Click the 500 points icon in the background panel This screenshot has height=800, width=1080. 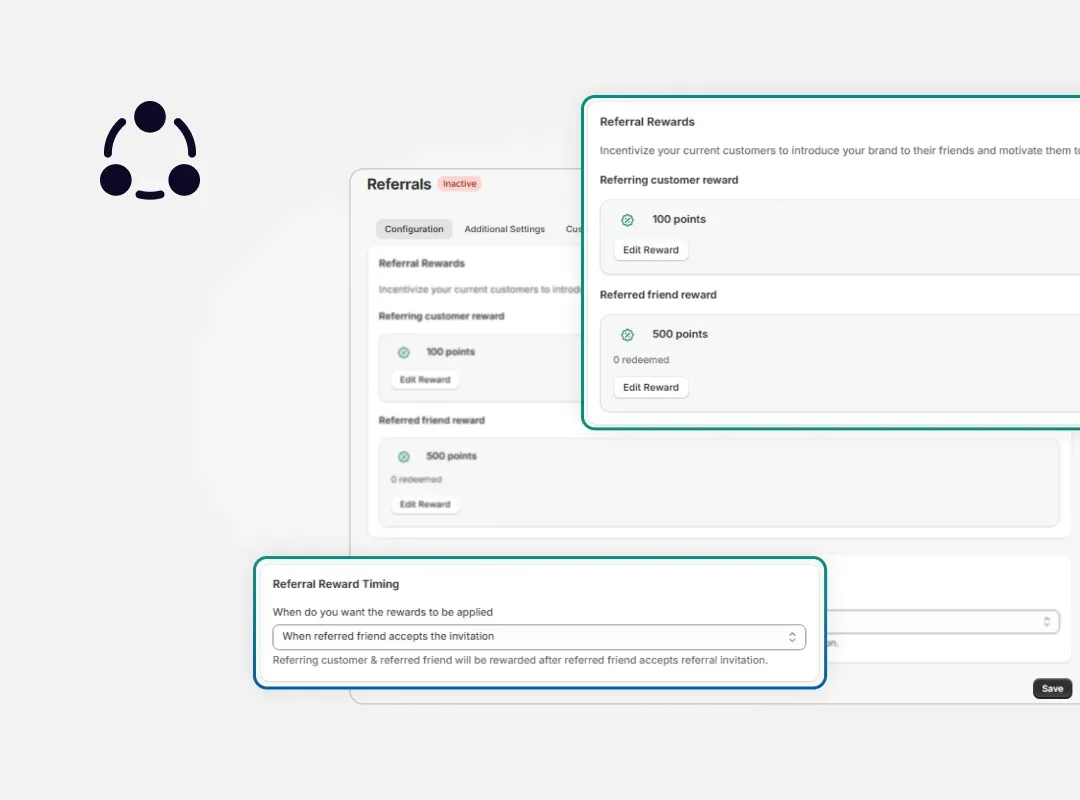click(405, 456)
